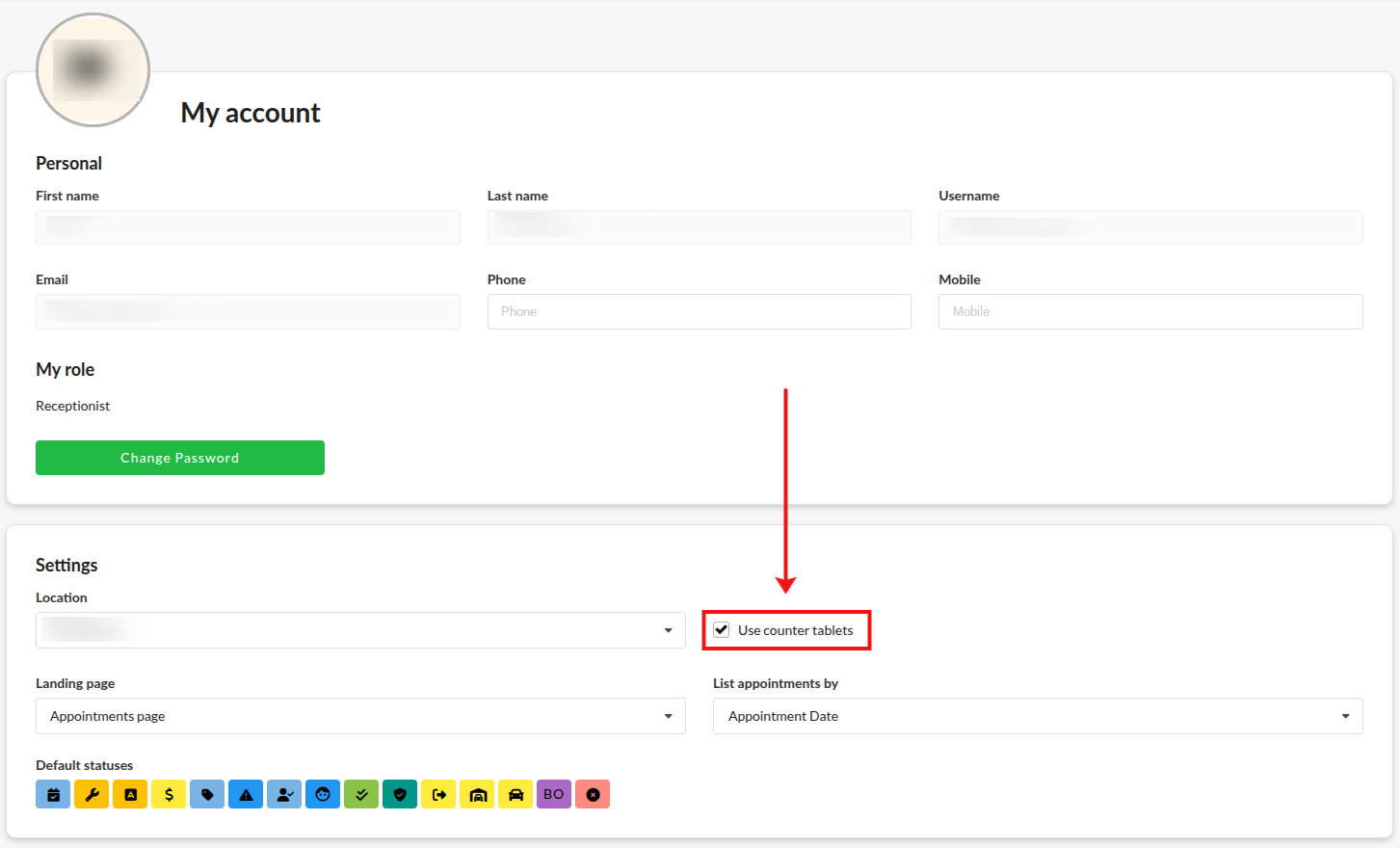The width and height of the screenshot is (1400, 848).
Task: Uncheck the Use counter tablets checkbox
Action: (x=722, y=630)
